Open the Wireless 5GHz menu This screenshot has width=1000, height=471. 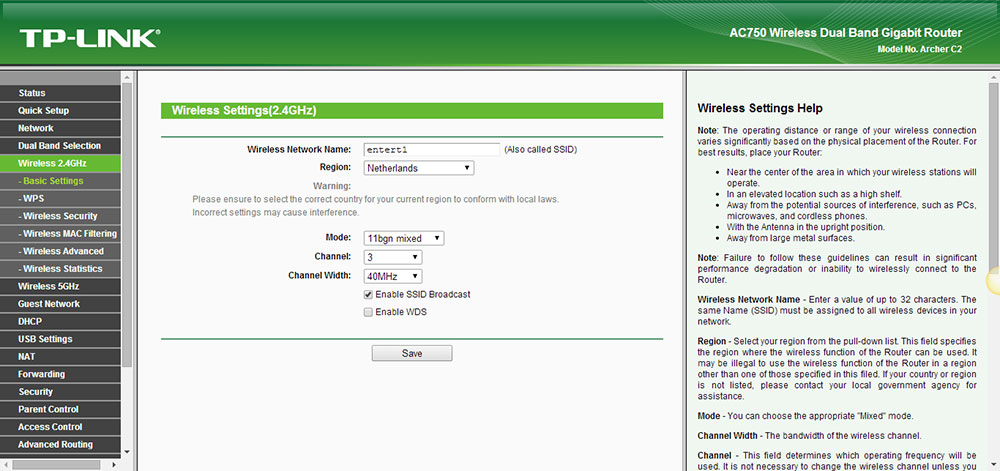(60, 286)
